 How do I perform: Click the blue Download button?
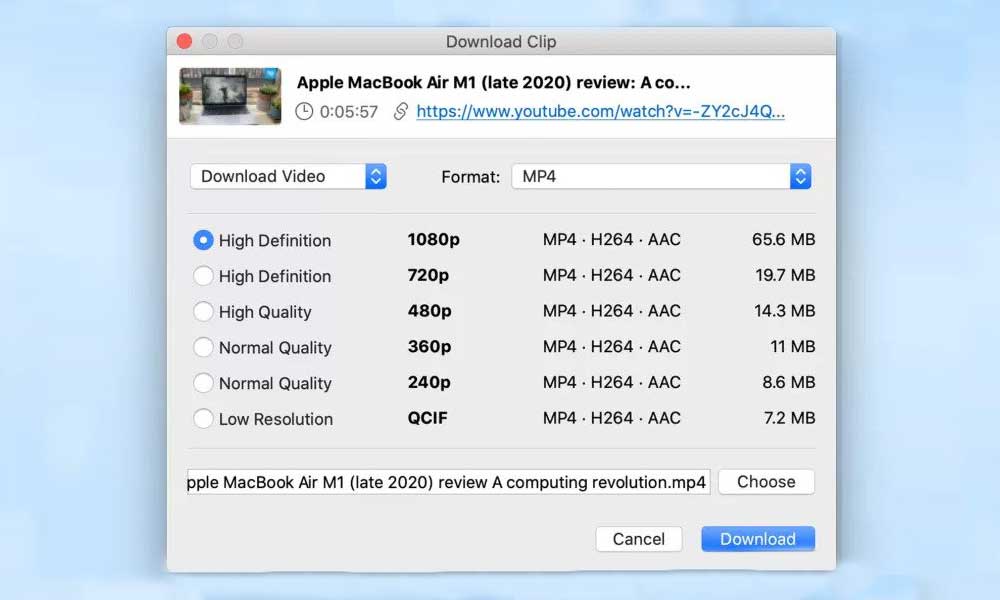(758, 539)
